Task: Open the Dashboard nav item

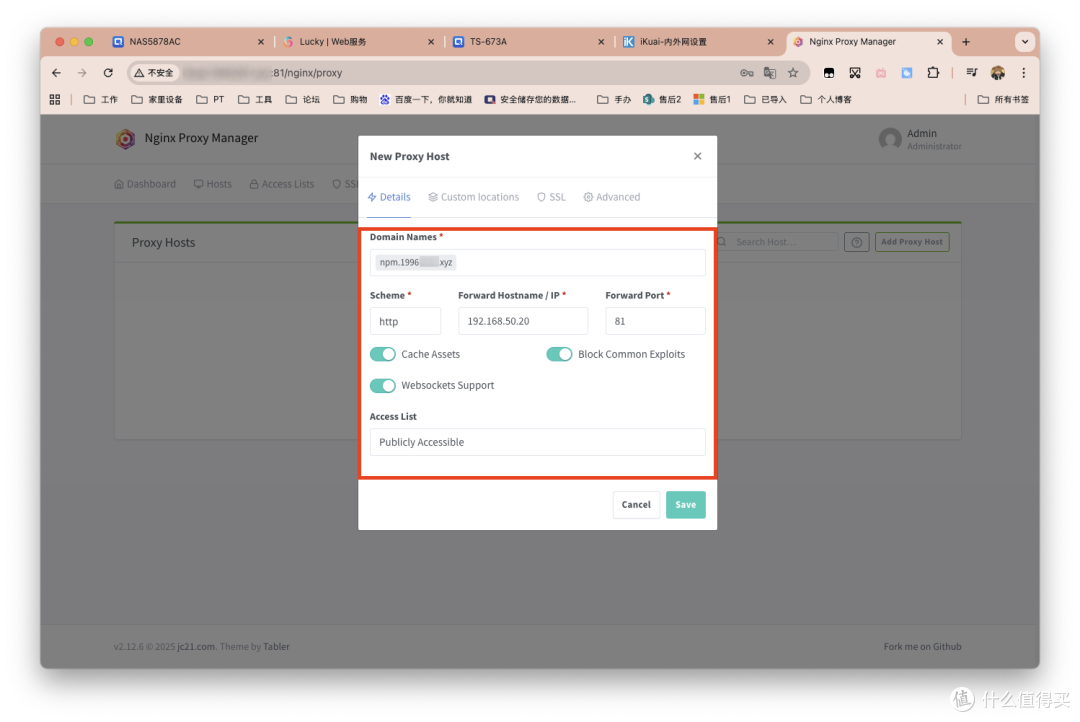Action: point(145,185)
